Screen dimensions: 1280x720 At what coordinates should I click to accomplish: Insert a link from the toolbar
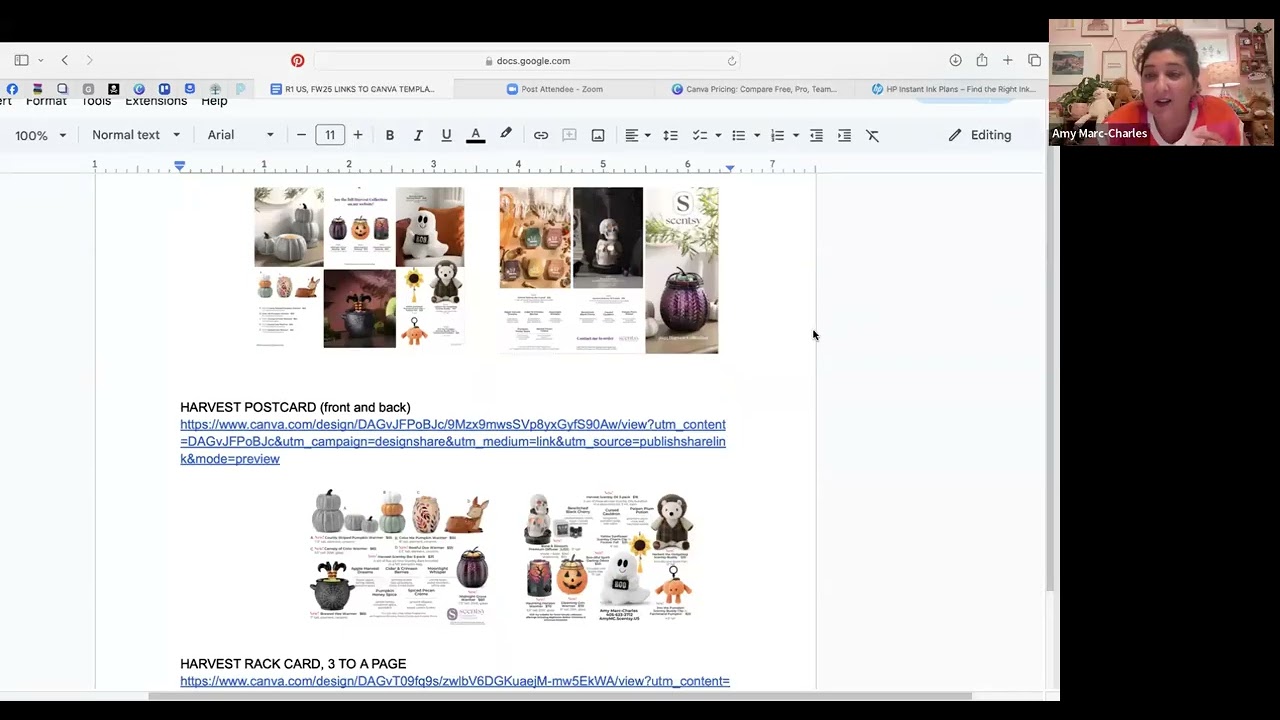(541, 135)
